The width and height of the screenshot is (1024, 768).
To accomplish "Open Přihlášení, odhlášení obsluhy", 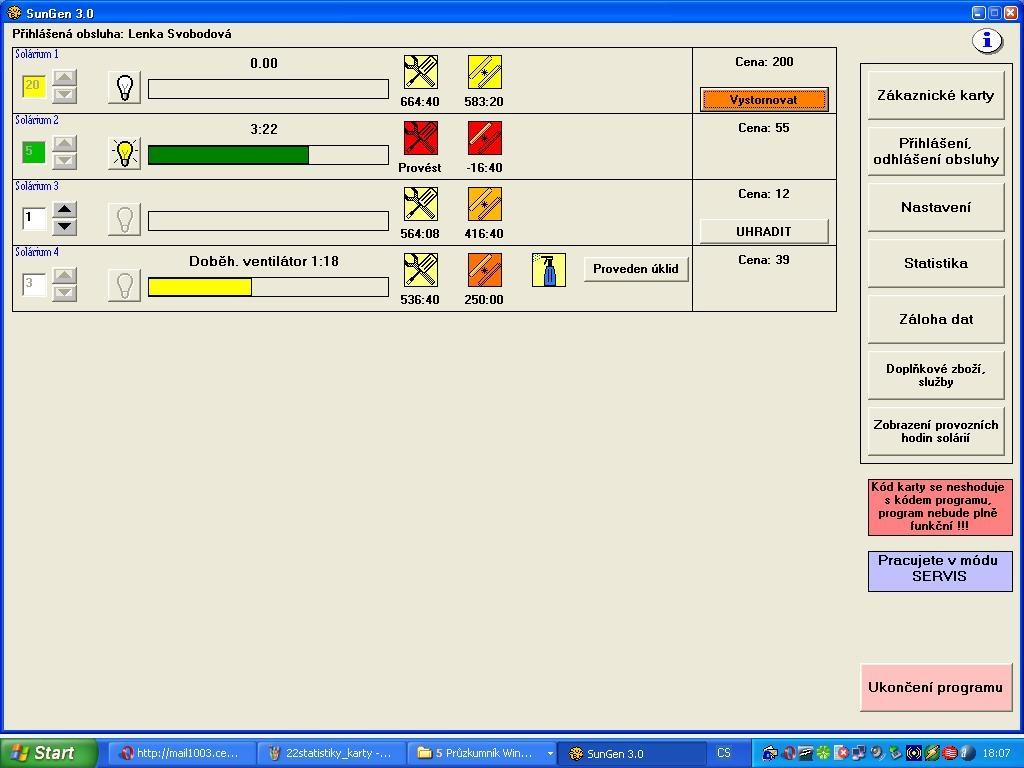I will point(935,152).
